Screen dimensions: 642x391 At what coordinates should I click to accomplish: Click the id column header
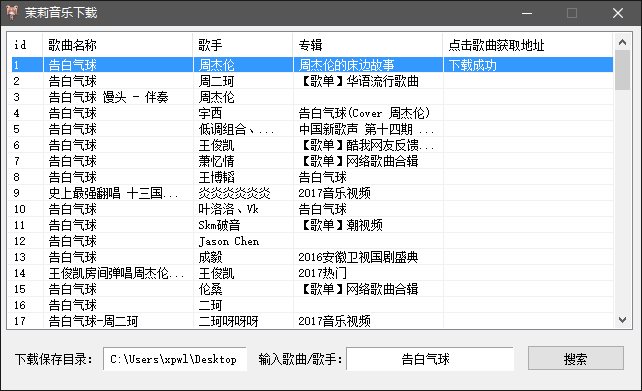coord(20,45)
